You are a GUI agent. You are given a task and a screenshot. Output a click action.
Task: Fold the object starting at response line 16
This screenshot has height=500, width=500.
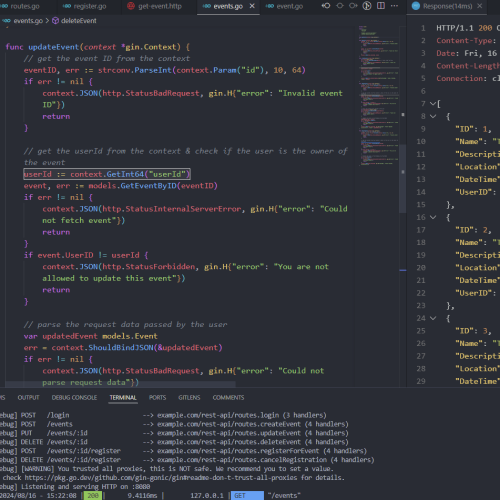[x=433, y=217]
